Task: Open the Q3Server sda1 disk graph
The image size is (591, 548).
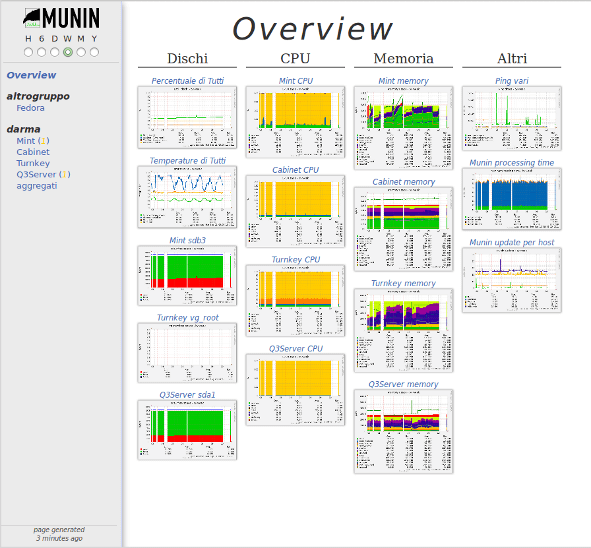Action: coord(187,430)
